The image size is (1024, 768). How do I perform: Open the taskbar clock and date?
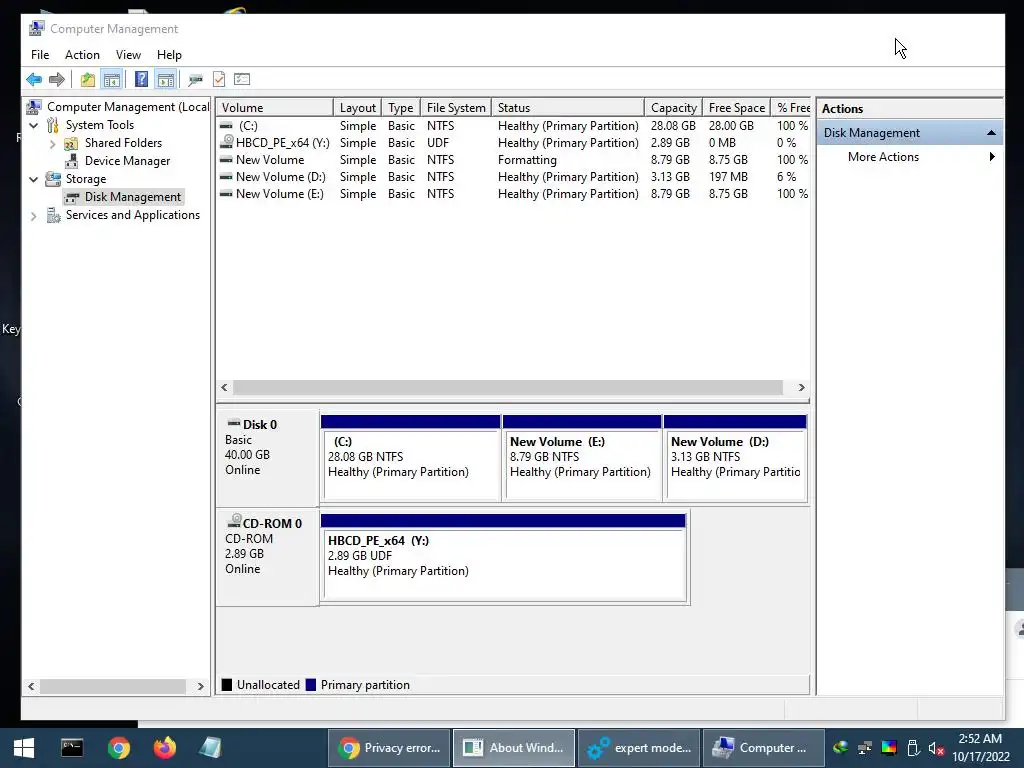980,748
